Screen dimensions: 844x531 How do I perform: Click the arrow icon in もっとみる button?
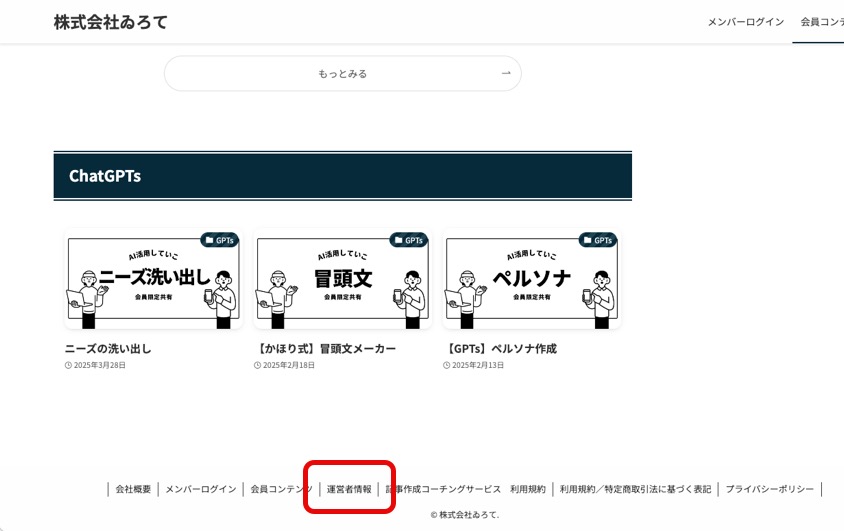coord(506,73)
